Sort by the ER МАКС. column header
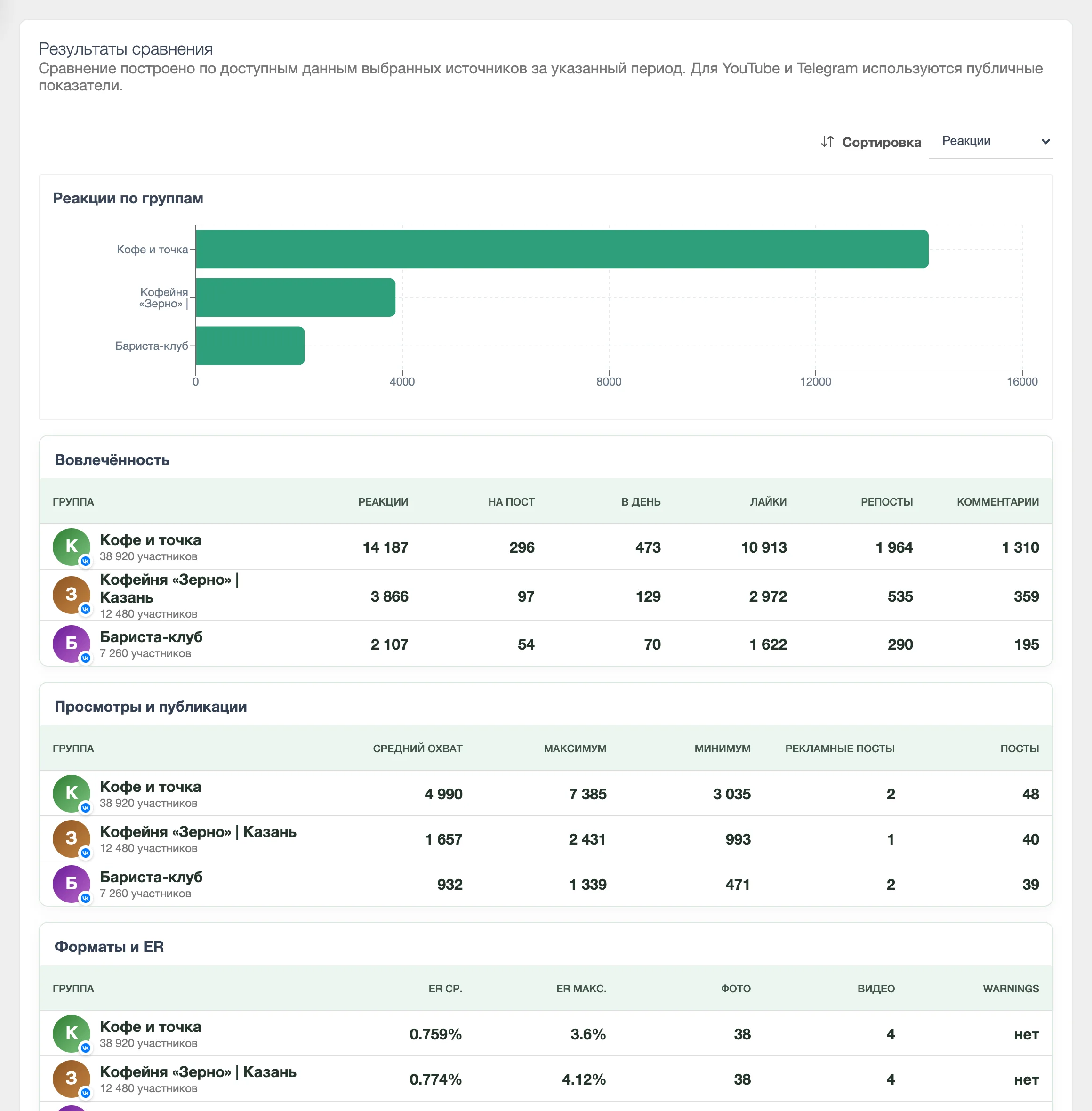 click(x=581, y=988)
